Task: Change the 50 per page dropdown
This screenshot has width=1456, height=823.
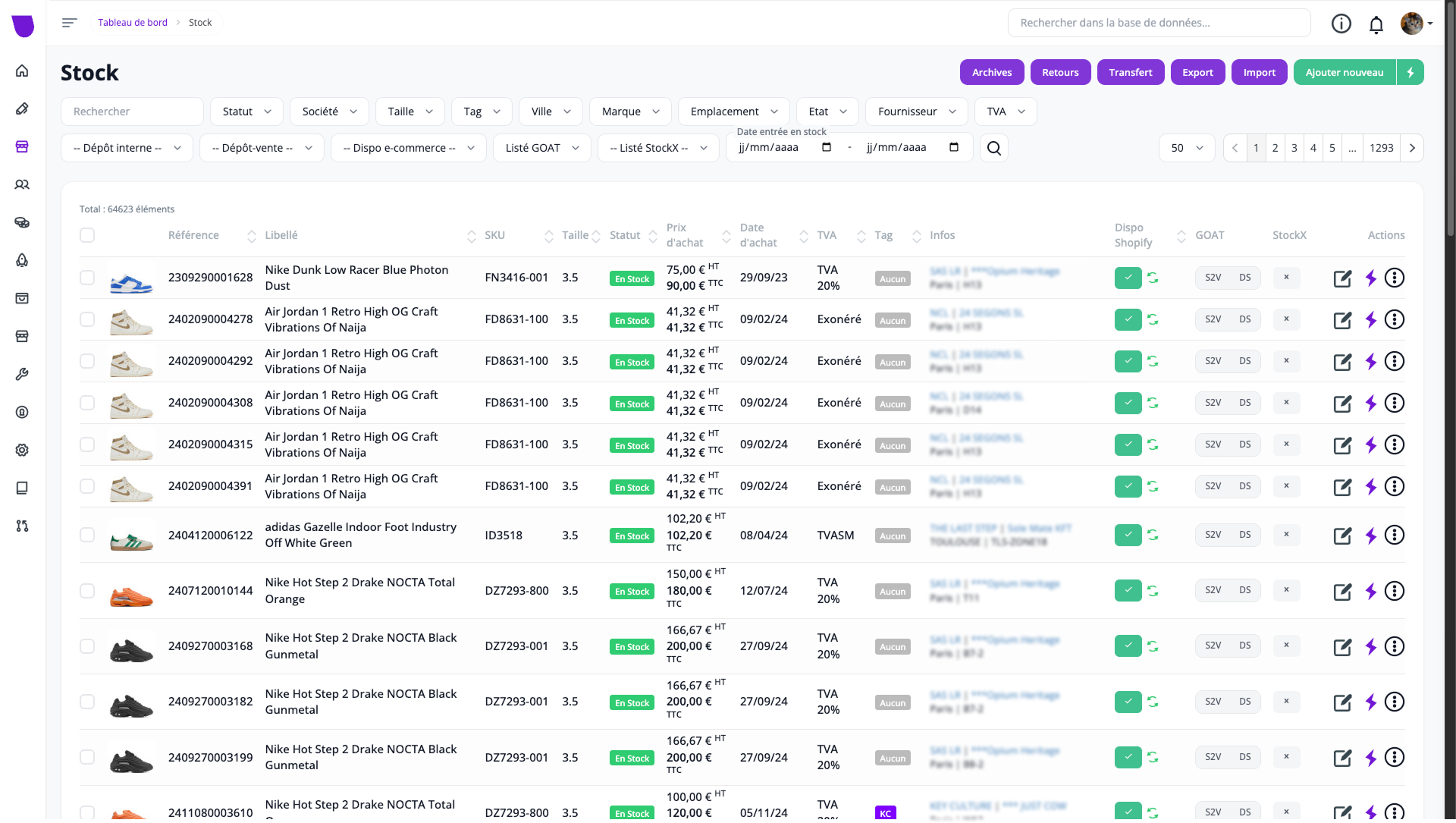Action: click(x=1187, y=148)
